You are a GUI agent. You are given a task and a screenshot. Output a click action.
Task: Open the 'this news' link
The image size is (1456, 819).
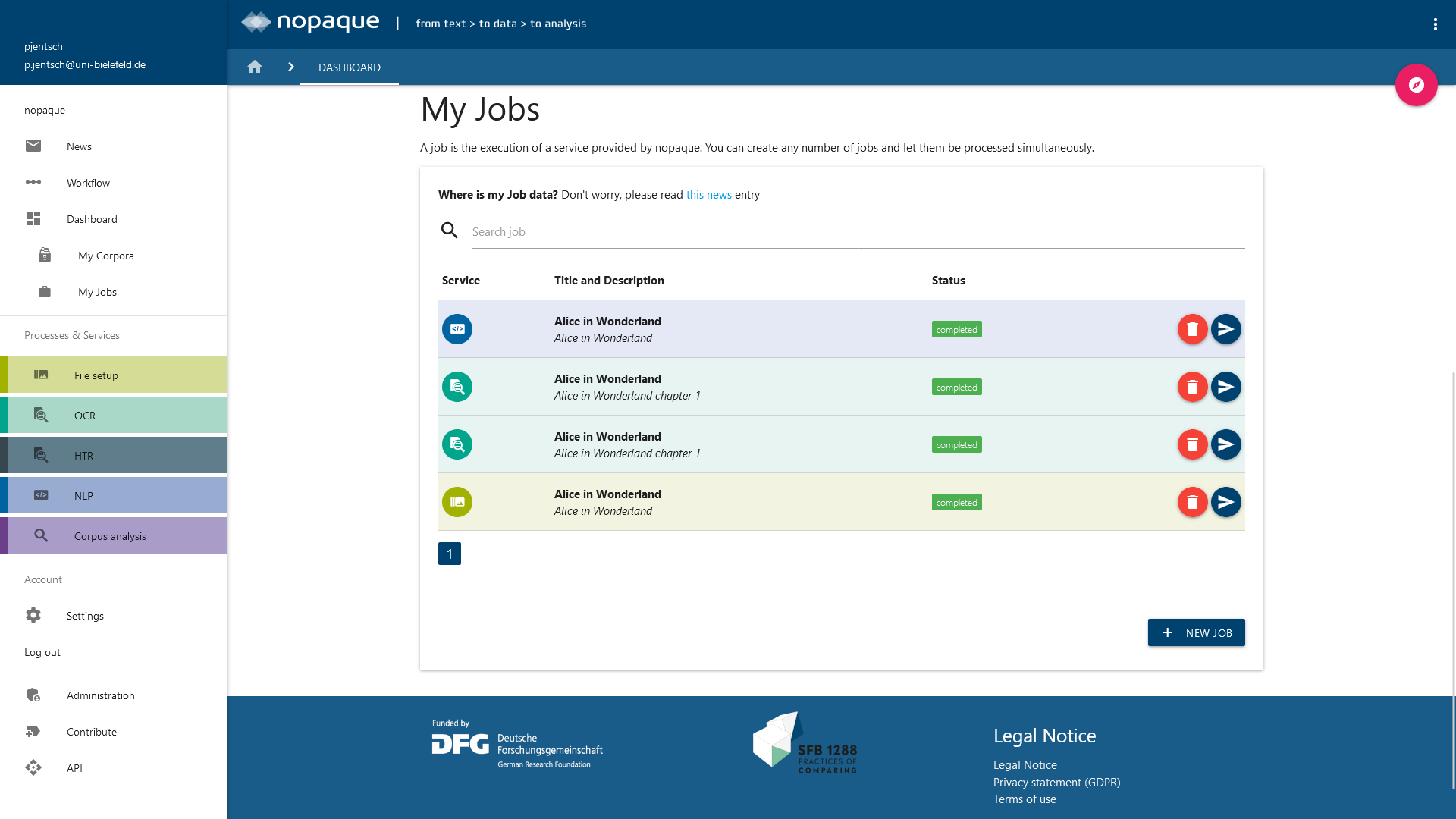click(708, 195)
